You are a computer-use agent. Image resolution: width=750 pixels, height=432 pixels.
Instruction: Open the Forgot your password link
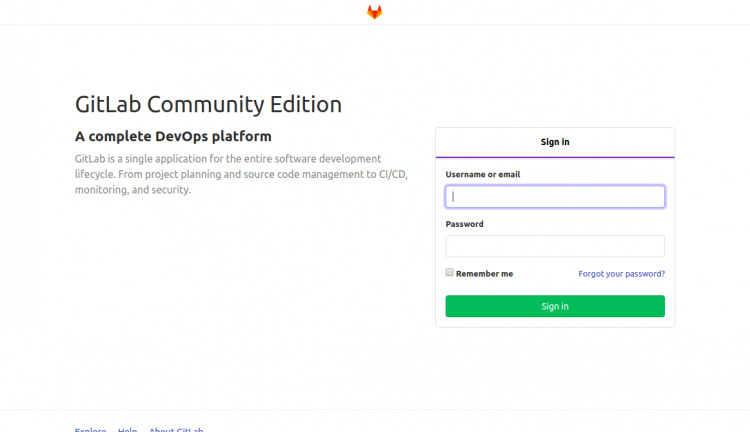pyautogui.click(x=621, y=274)
